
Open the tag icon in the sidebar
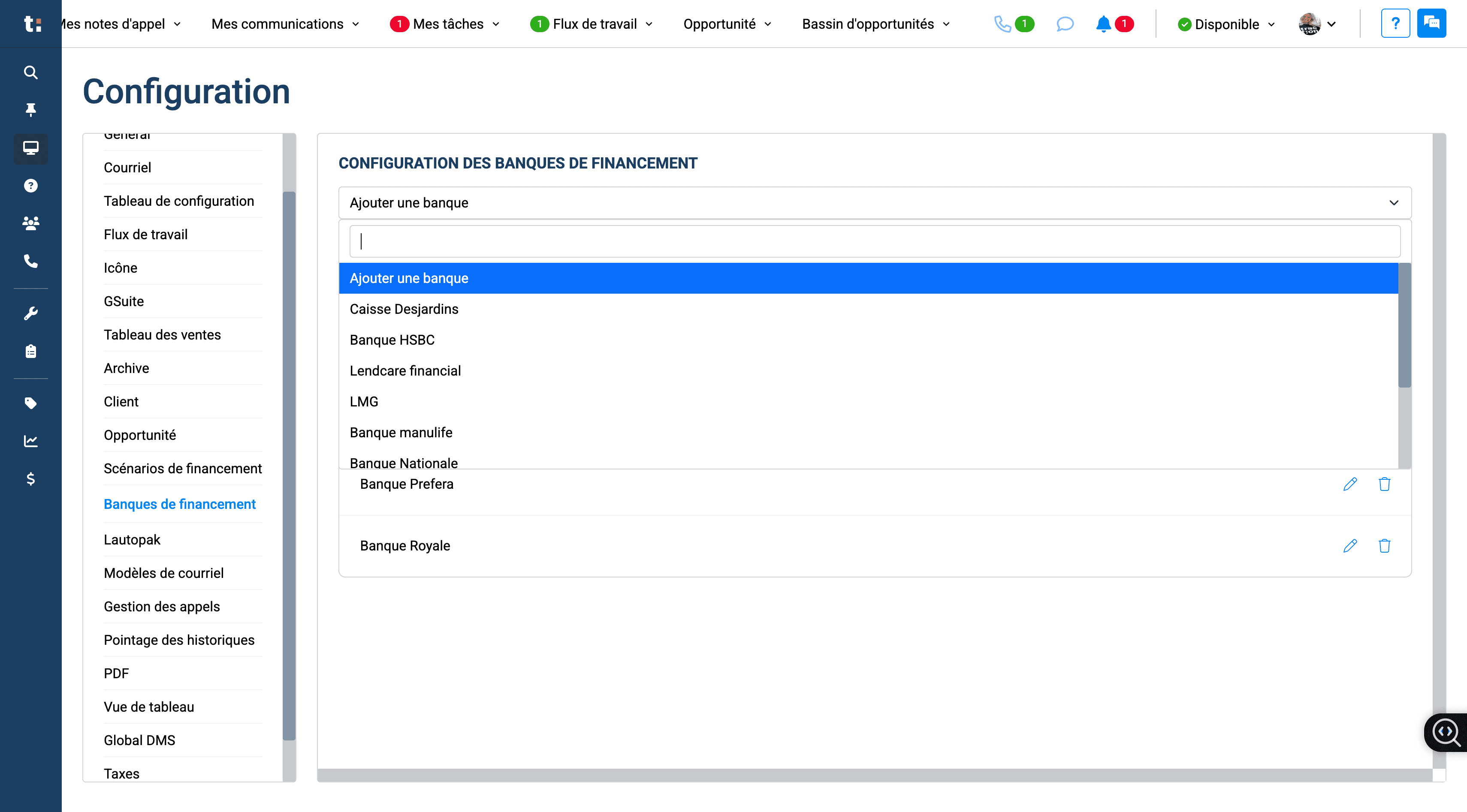point(31,403)
